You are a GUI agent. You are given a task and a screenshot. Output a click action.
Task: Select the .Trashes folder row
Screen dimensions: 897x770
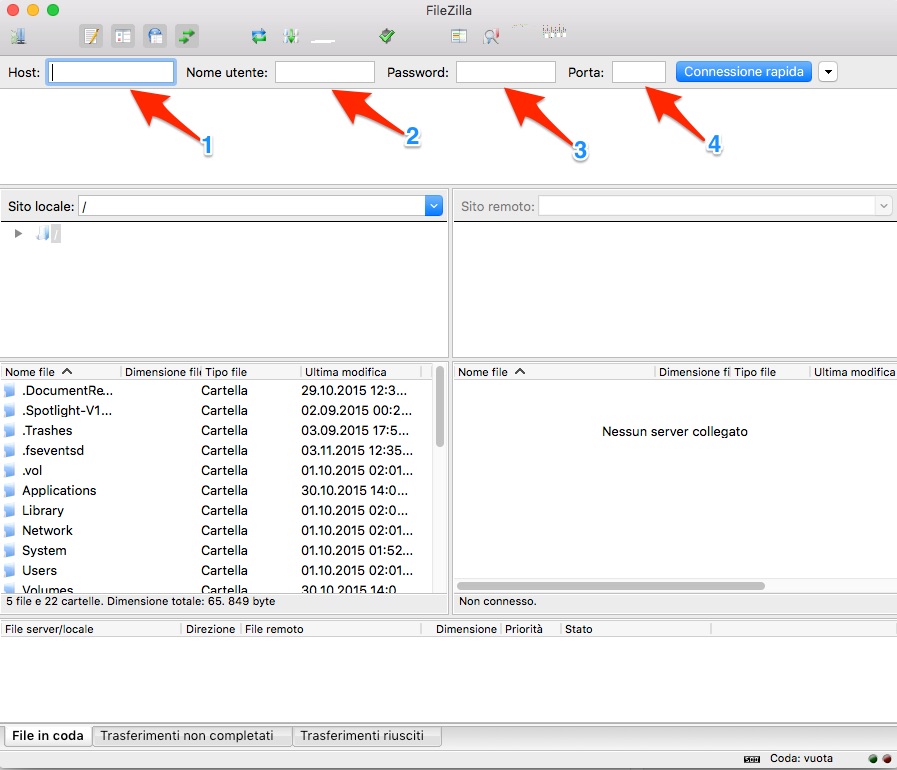[216, 431]
